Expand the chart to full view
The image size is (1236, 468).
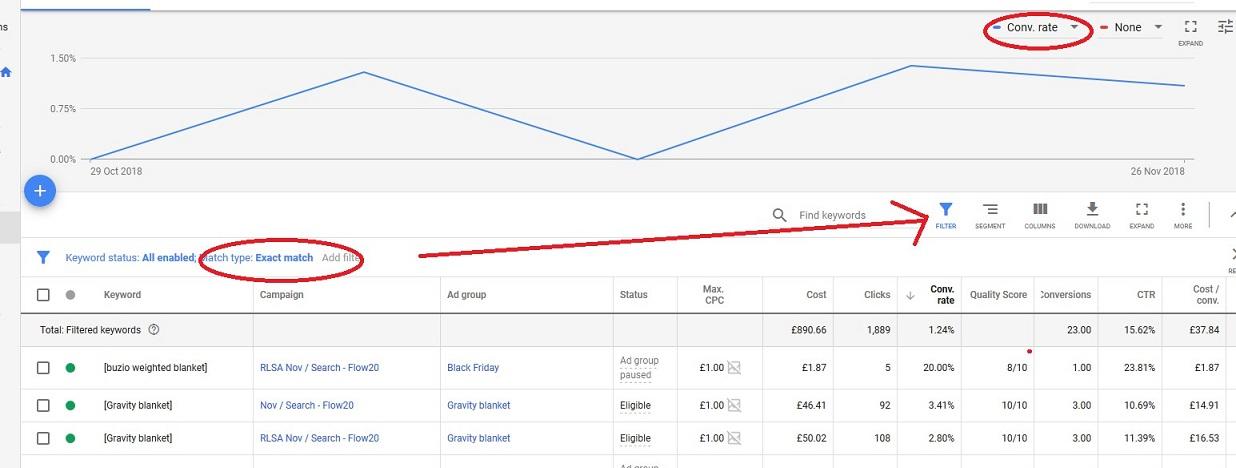[1190, 29]
